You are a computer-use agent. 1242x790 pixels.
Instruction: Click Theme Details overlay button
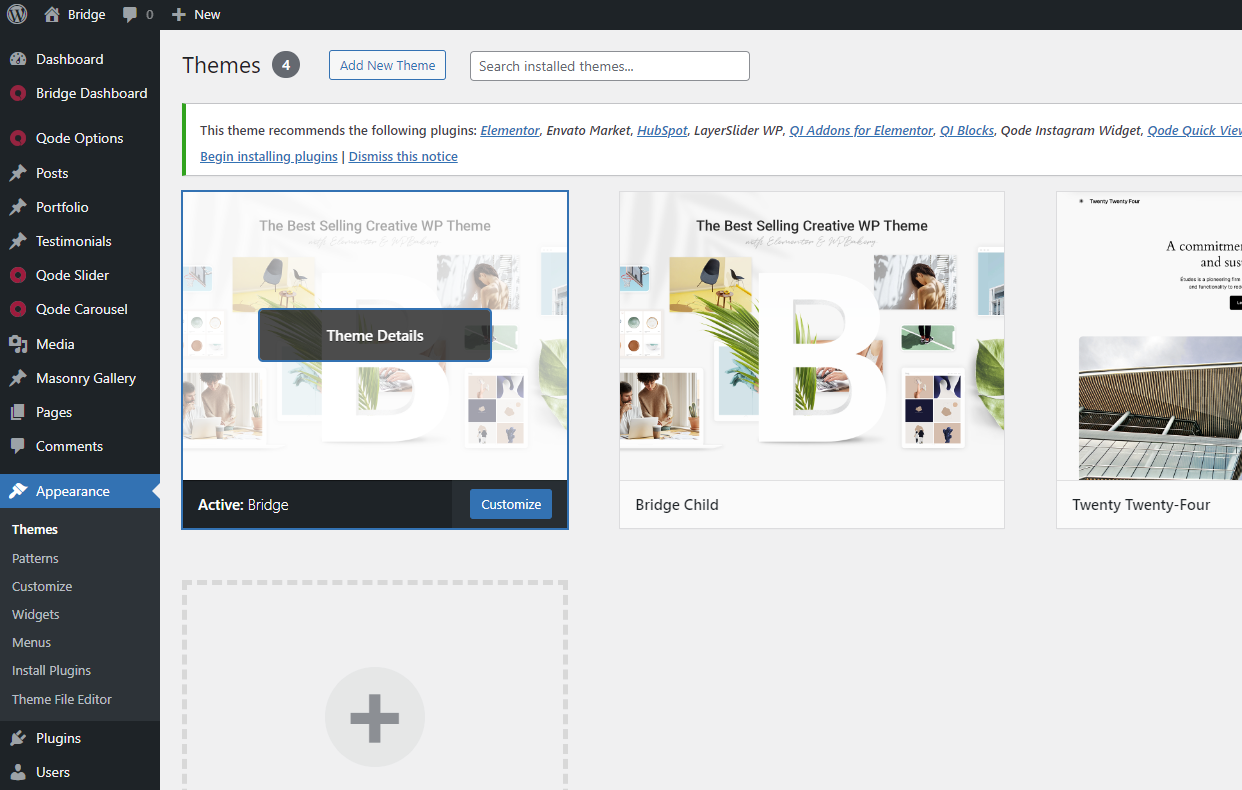click(375, 335)
